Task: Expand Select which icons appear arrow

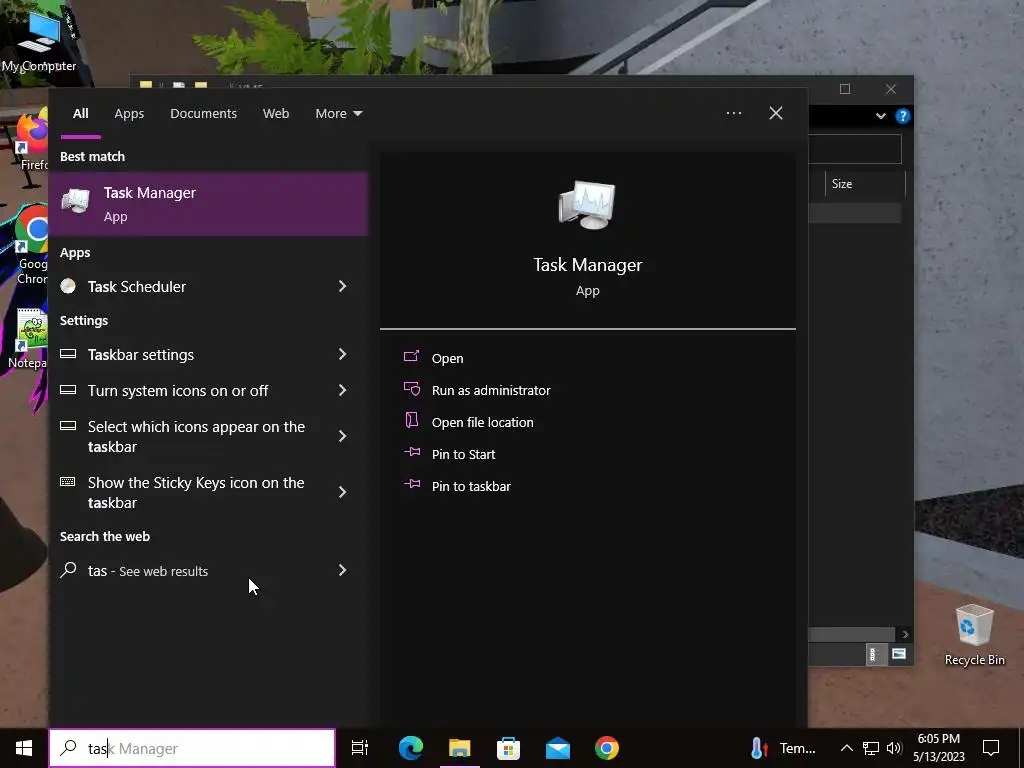Action: 342,436
